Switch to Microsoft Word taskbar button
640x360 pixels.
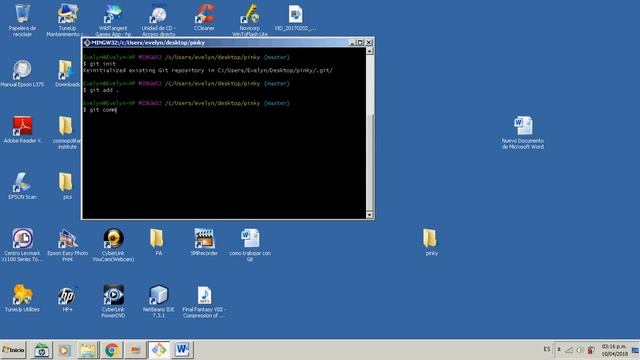point(182,350)
